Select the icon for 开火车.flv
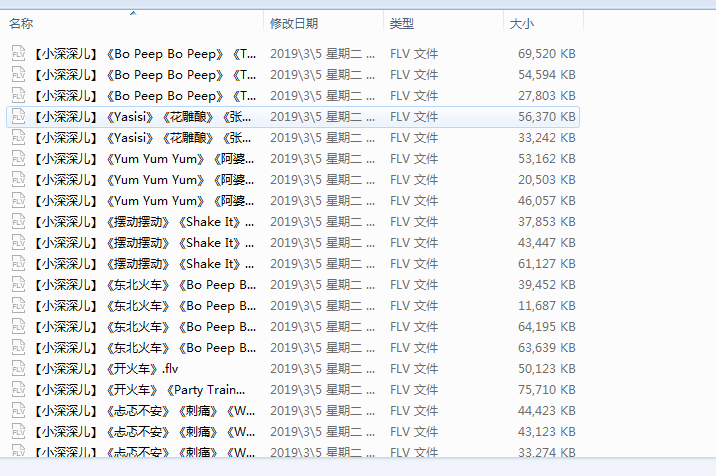This screenshot has width=716, height=476. (18, 369)
